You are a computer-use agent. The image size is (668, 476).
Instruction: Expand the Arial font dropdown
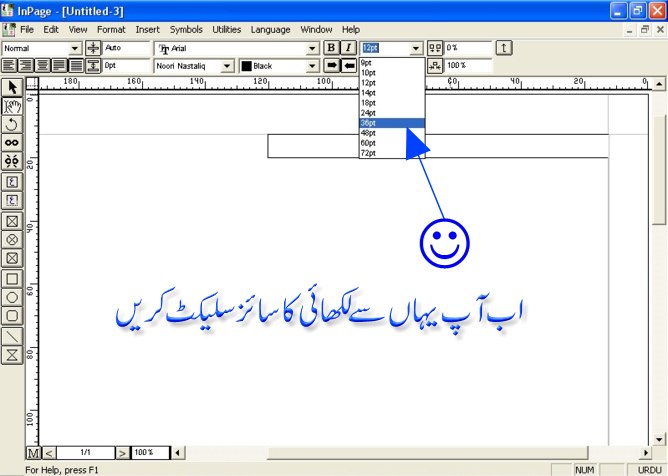(x=312, y=48)
